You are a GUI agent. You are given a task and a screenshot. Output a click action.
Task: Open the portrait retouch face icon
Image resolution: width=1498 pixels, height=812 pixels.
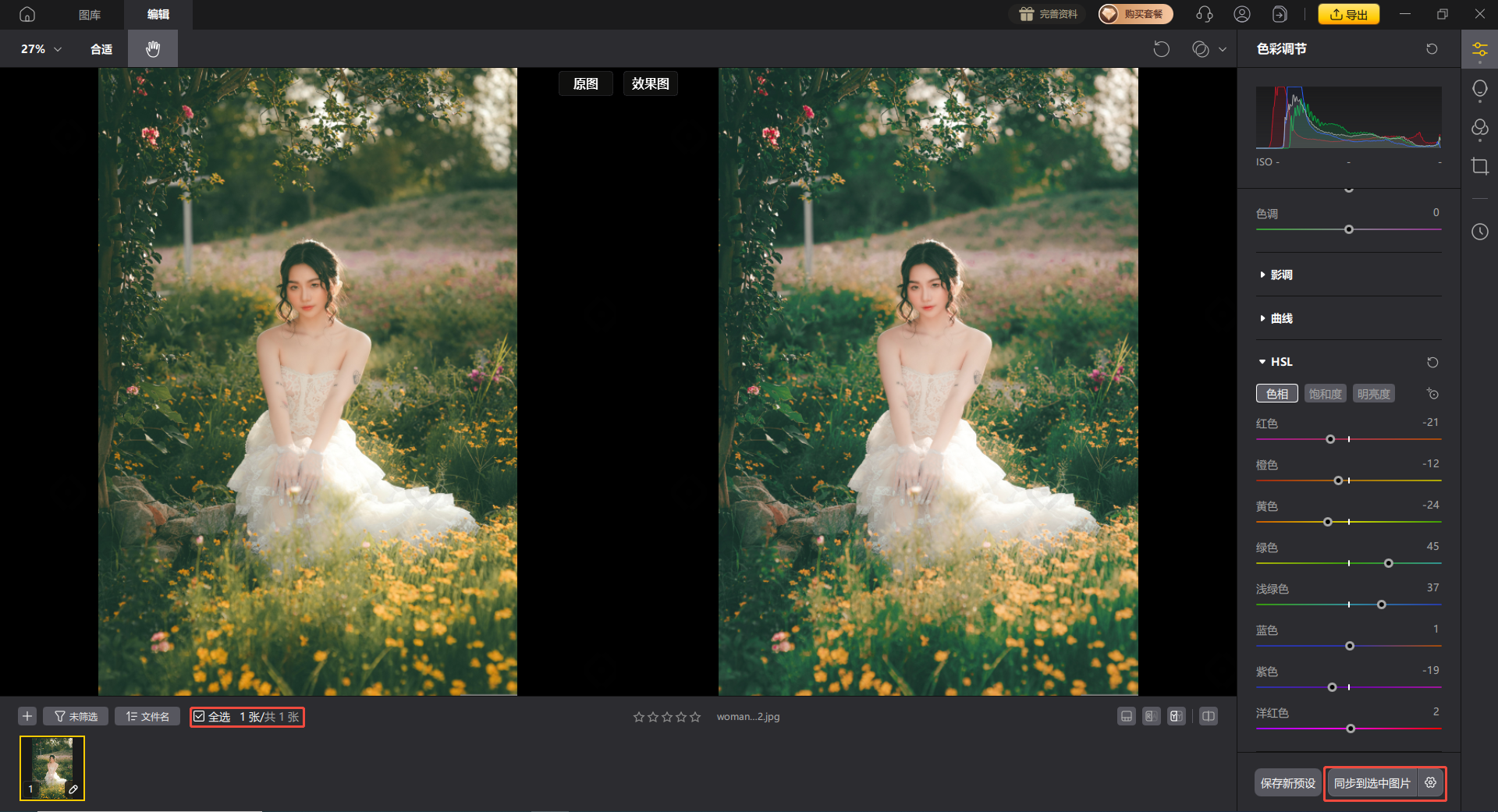(1479, 89)
